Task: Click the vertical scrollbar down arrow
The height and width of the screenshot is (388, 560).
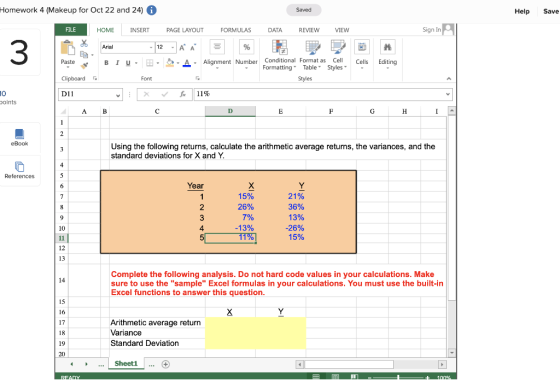Action: coord(452,353)
